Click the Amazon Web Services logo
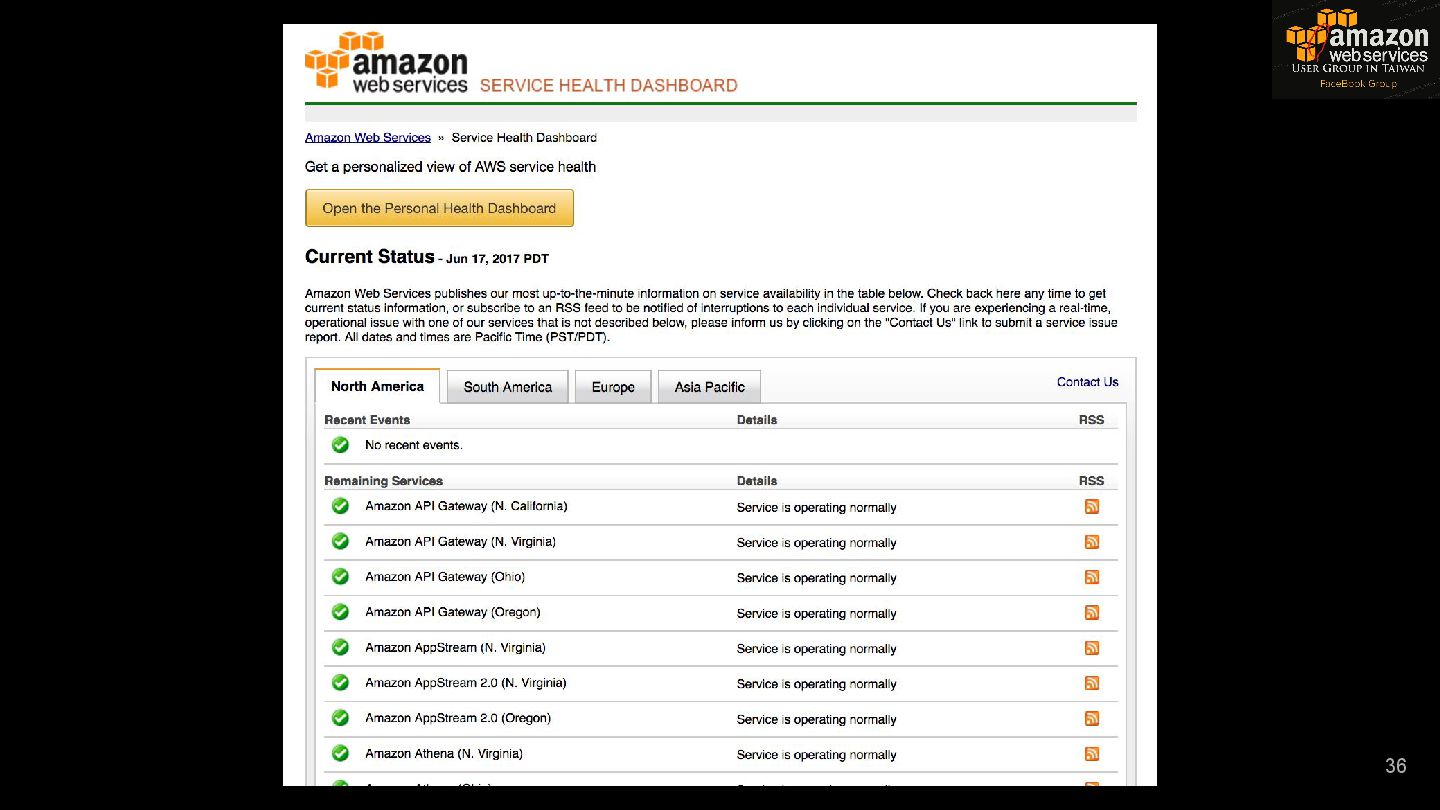Screen dimensions: 1440x810 click(386, 63)
